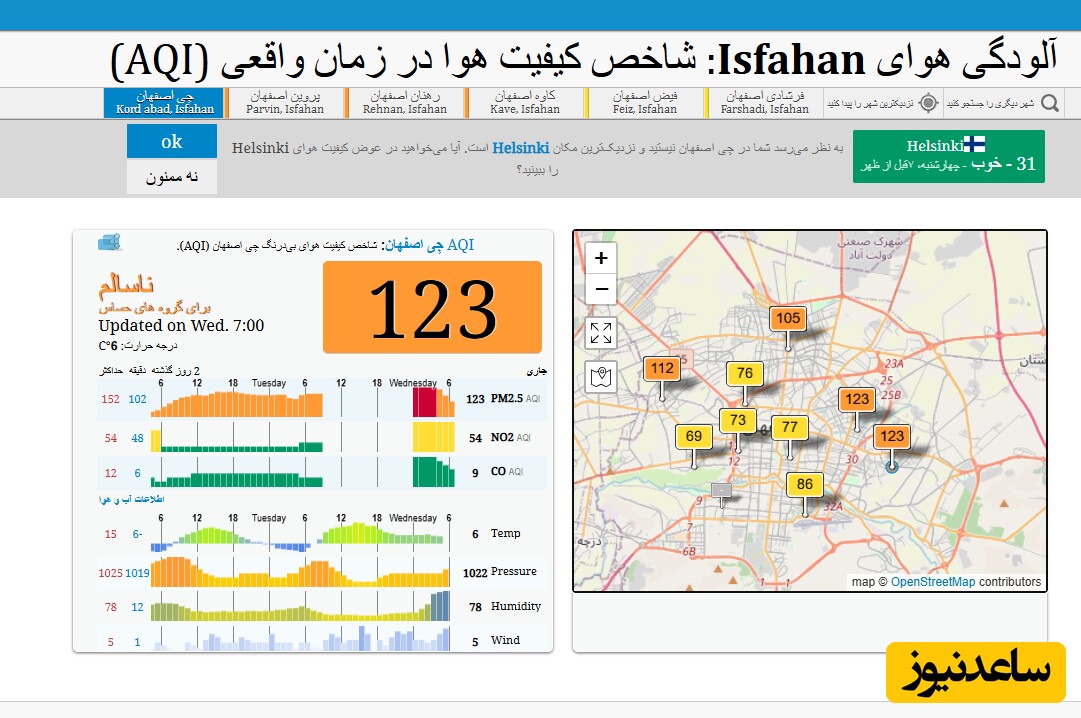Switch to the Feiz, Isfahan station tab
Screen dimensions: 1081x718
coord(645,103)
